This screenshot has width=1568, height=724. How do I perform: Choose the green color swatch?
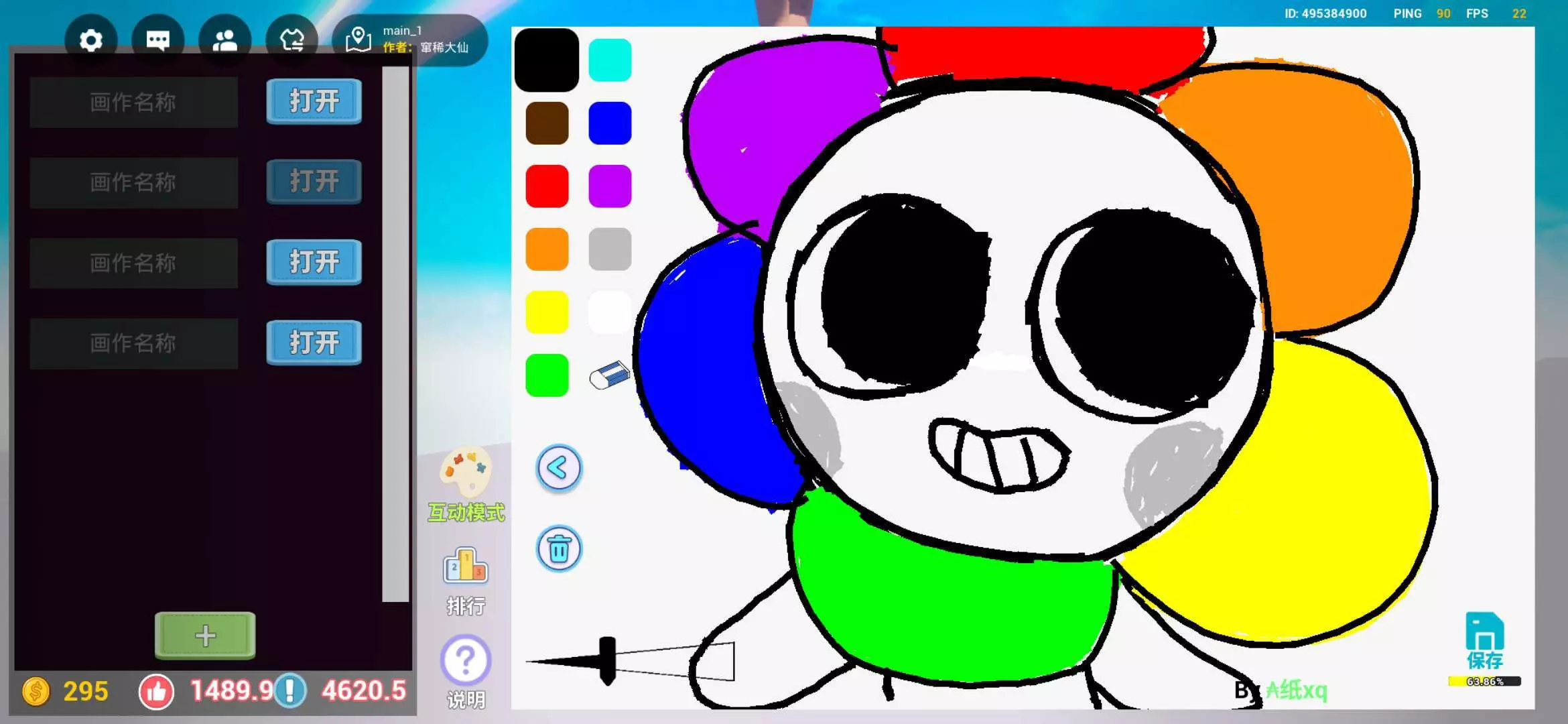coord(547,375)
